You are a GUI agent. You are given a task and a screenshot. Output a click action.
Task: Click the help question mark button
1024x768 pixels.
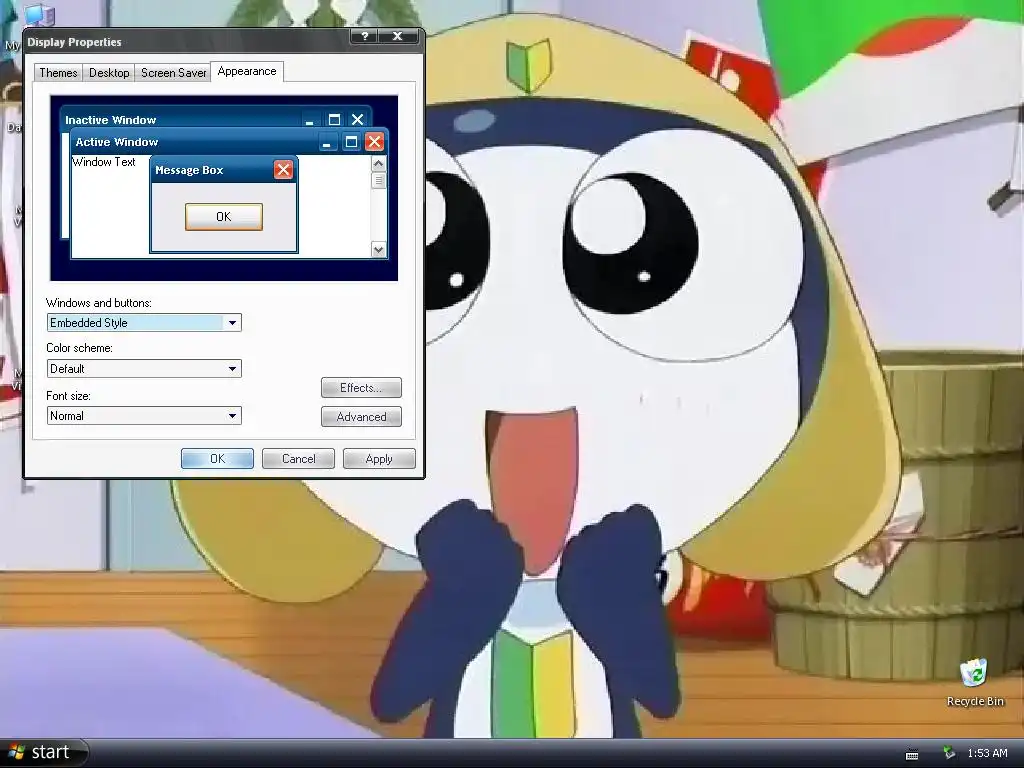(x=365, y=37)
